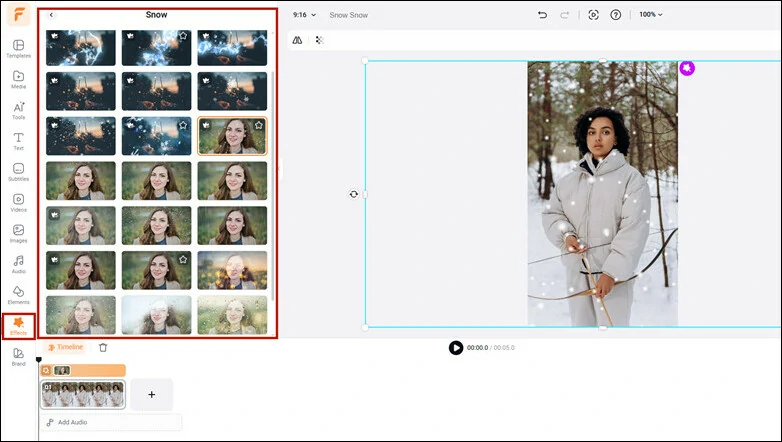782x442 pixels.
Task: Open the Brand sidebar panel
Action: coord(18,357)
